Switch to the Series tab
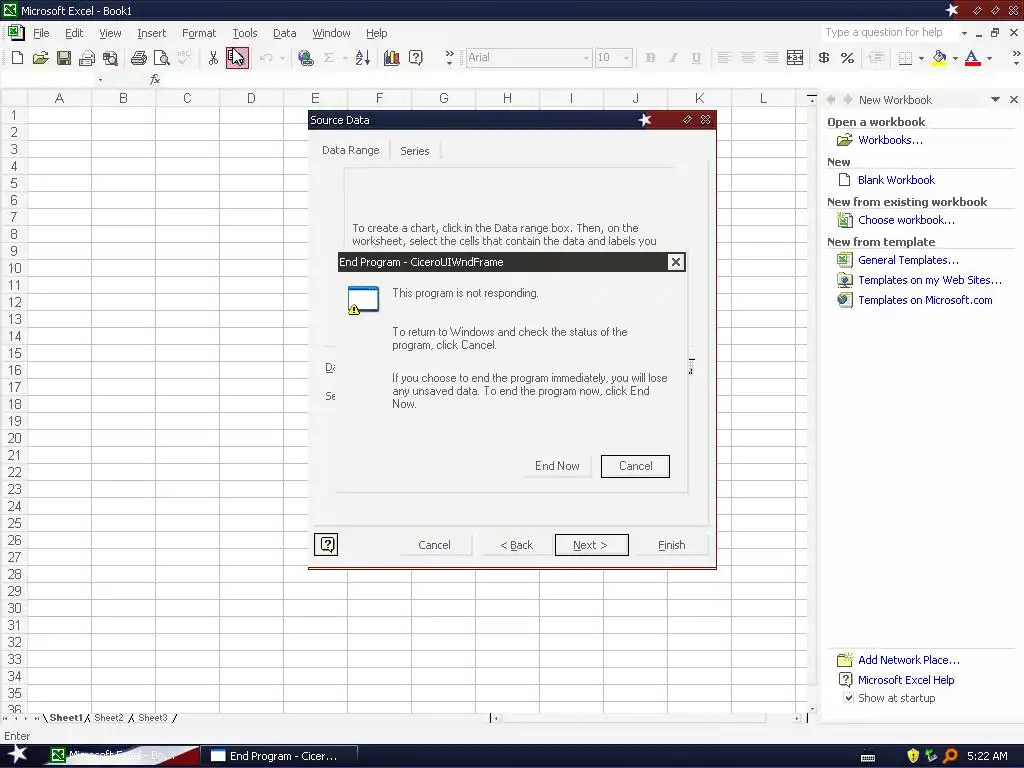 coord(415,151)
